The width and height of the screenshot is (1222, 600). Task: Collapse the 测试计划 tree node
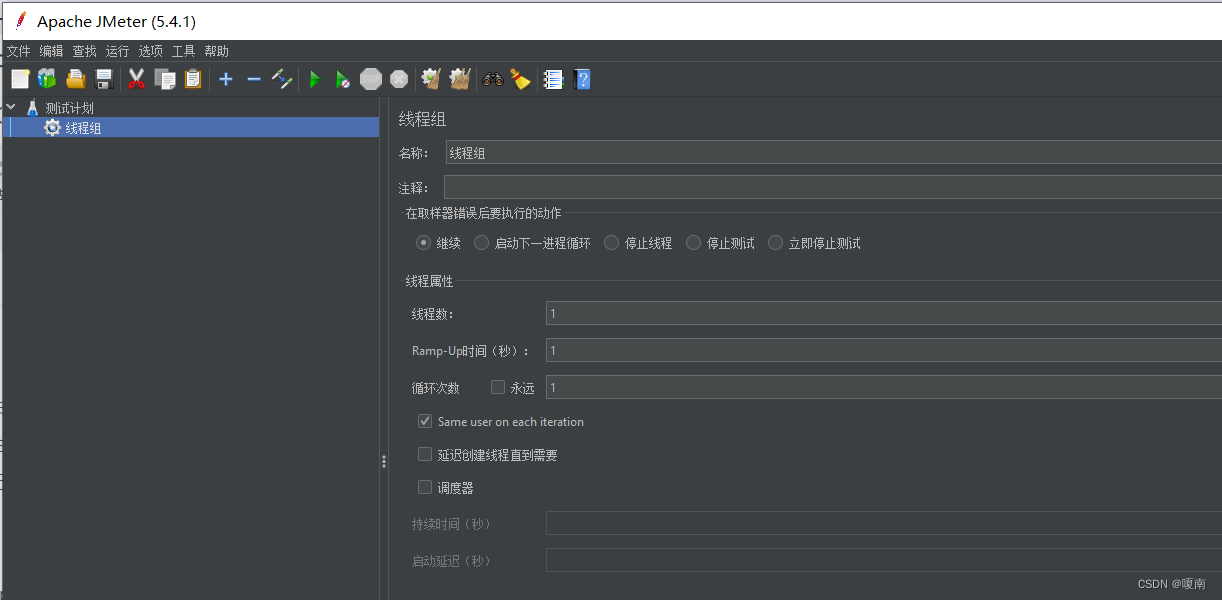click(x=11, y=107)
